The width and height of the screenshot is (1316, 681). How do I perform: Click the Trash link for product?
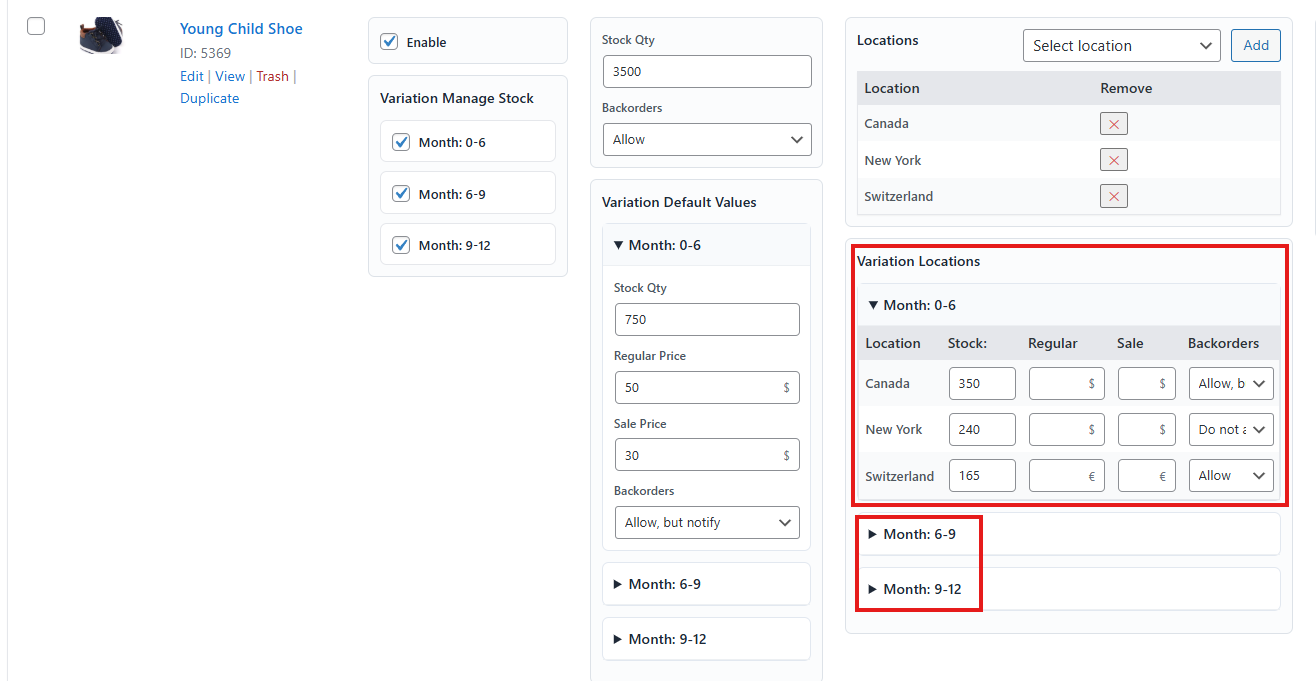coord(272,76)
